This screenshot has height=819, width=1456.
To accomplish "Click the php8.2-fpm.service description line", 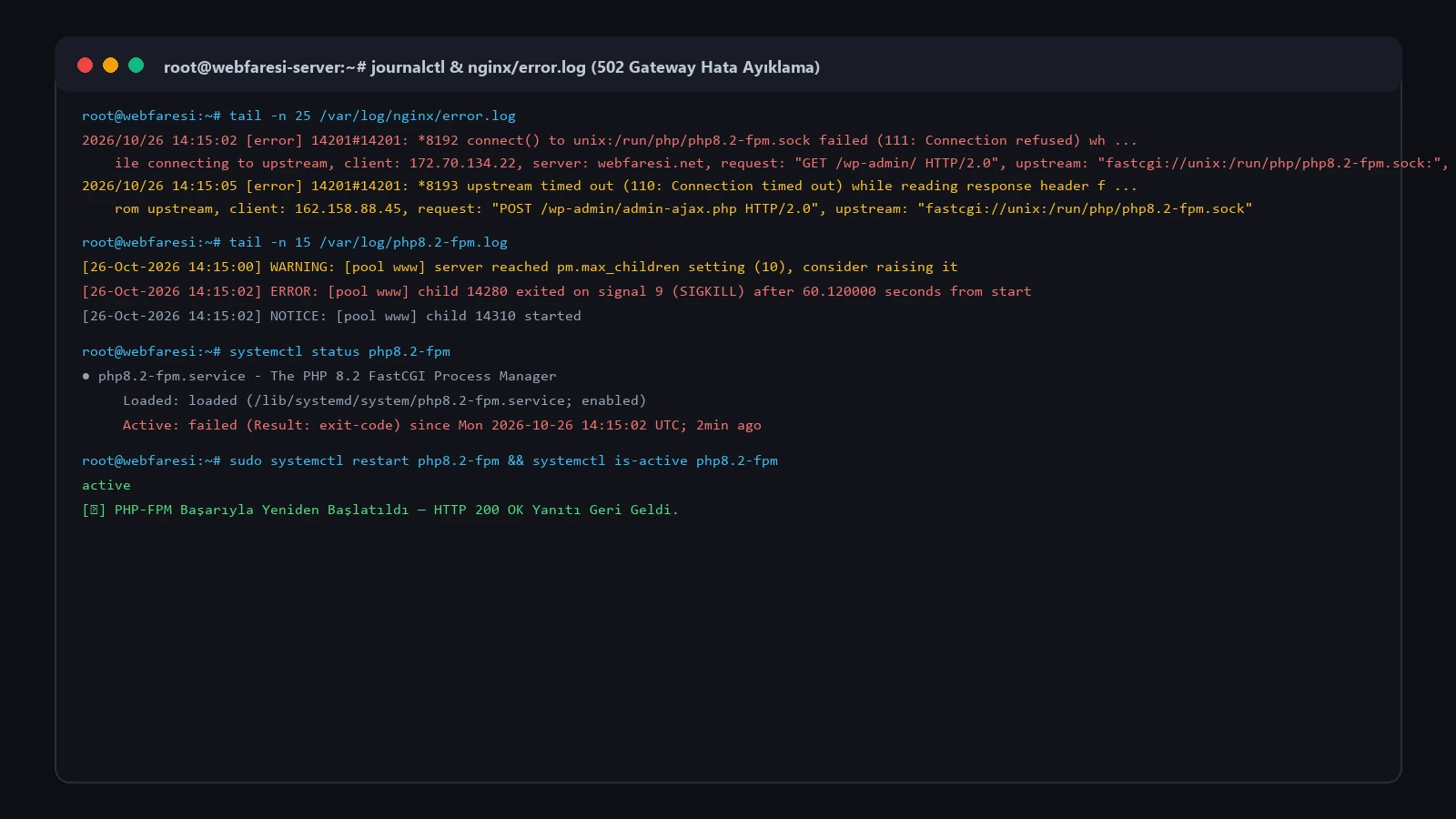I will coord(319,377).
